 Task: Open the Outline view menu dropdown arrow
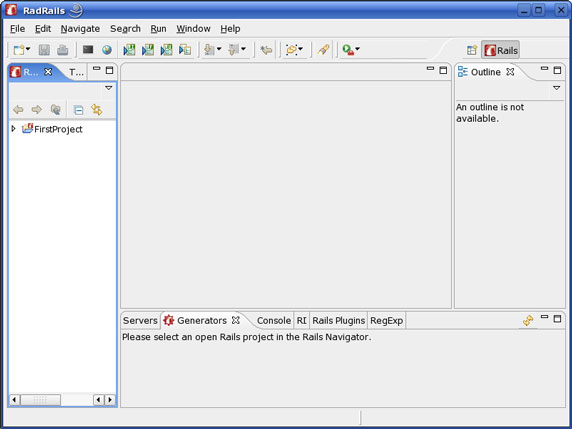(x=556, y=88)
